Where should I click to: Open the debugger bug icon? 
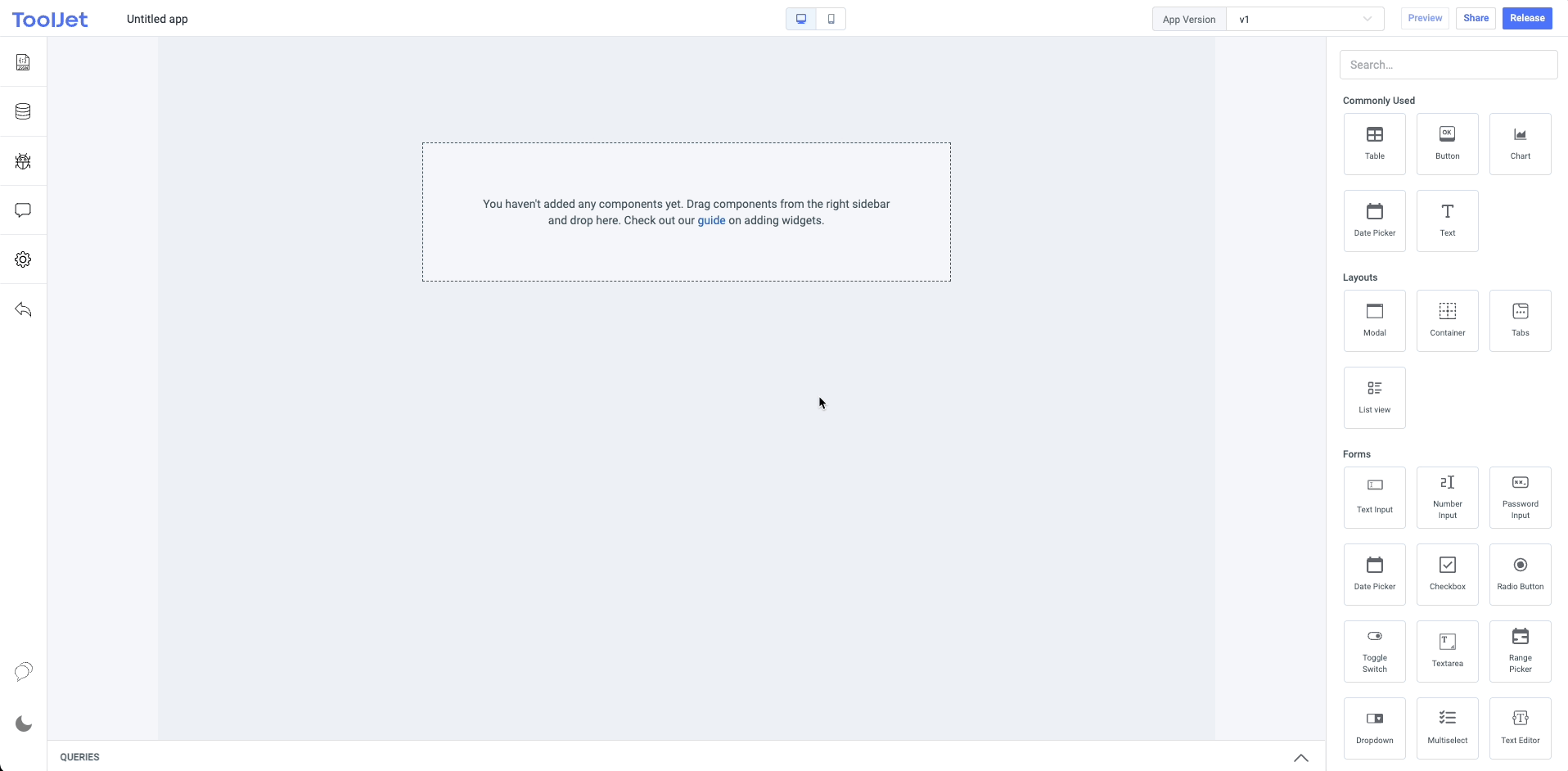(x=23, y=161)
